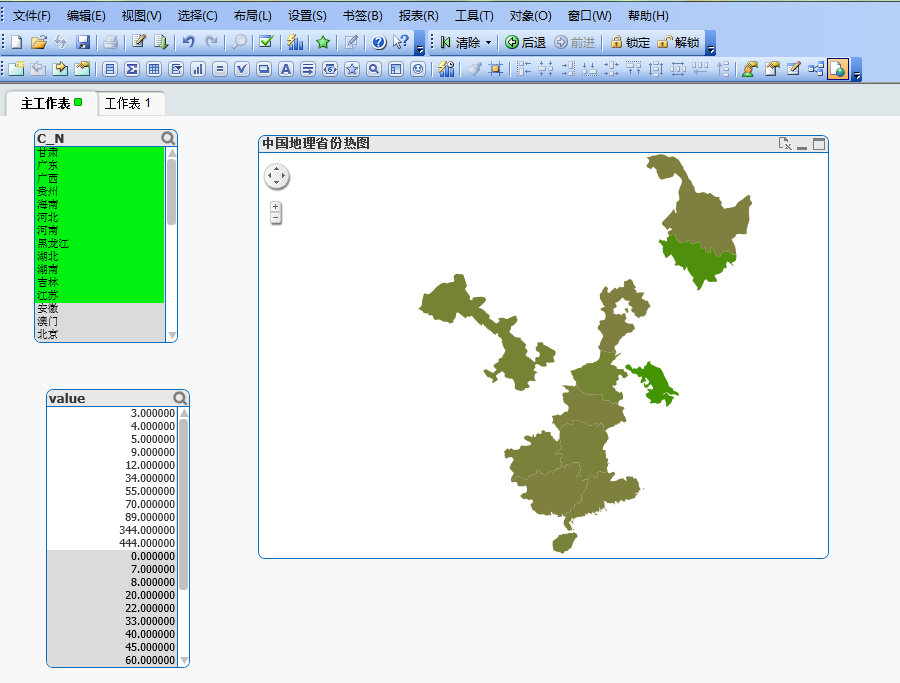Open Table Viewer structure icon
900x683 pixels.
(x=816, y=69)
